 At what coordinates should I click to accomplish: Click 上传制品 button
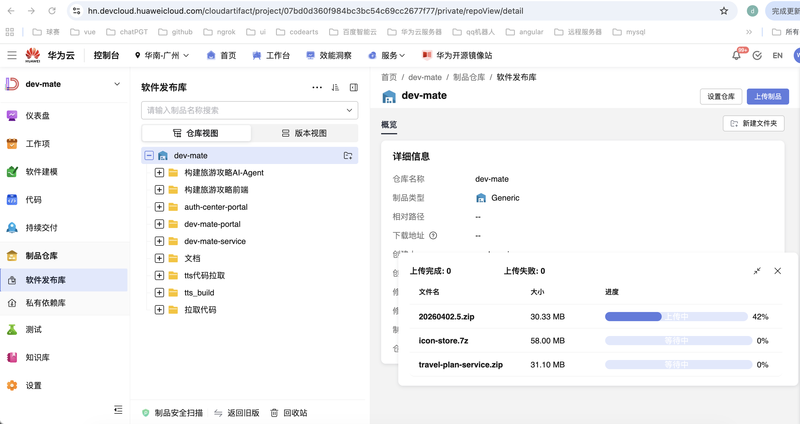coord(768,96)
